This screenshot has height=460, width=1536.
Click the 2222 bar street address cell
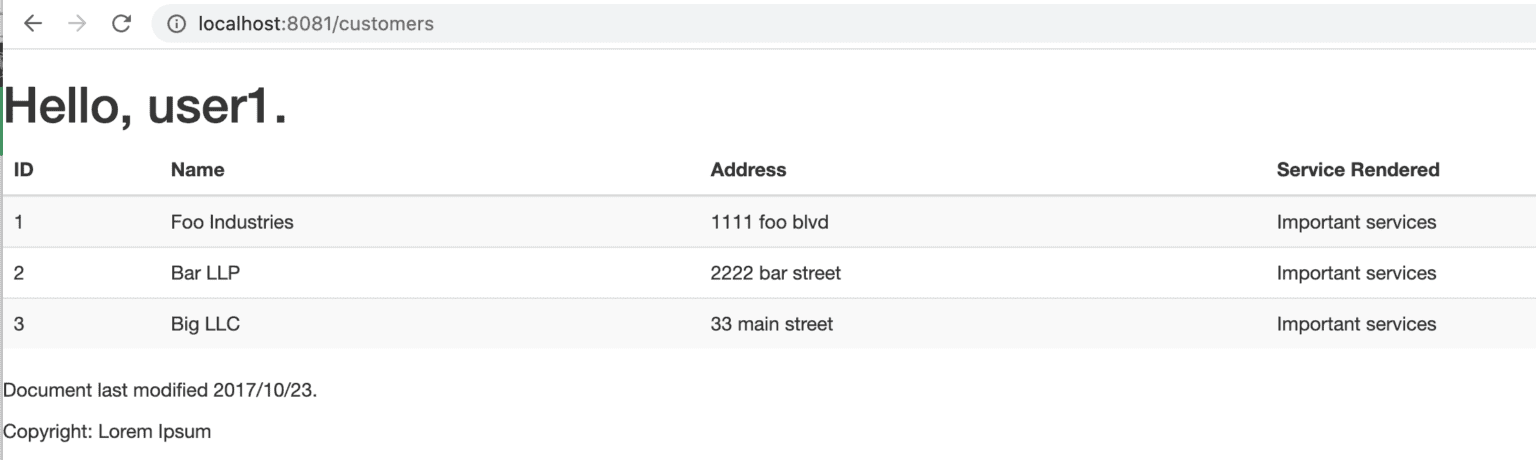[x=776, y=273]
